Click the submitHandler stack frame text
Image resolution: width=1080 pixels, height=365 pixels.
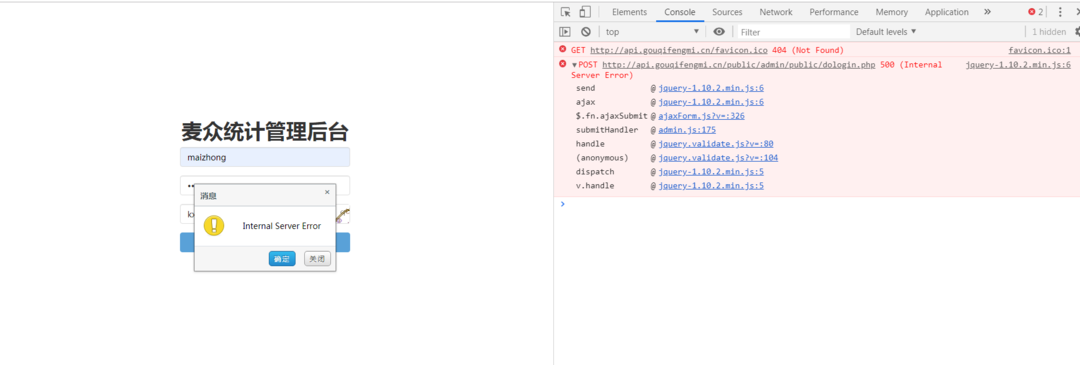click(x=607, y=129)
